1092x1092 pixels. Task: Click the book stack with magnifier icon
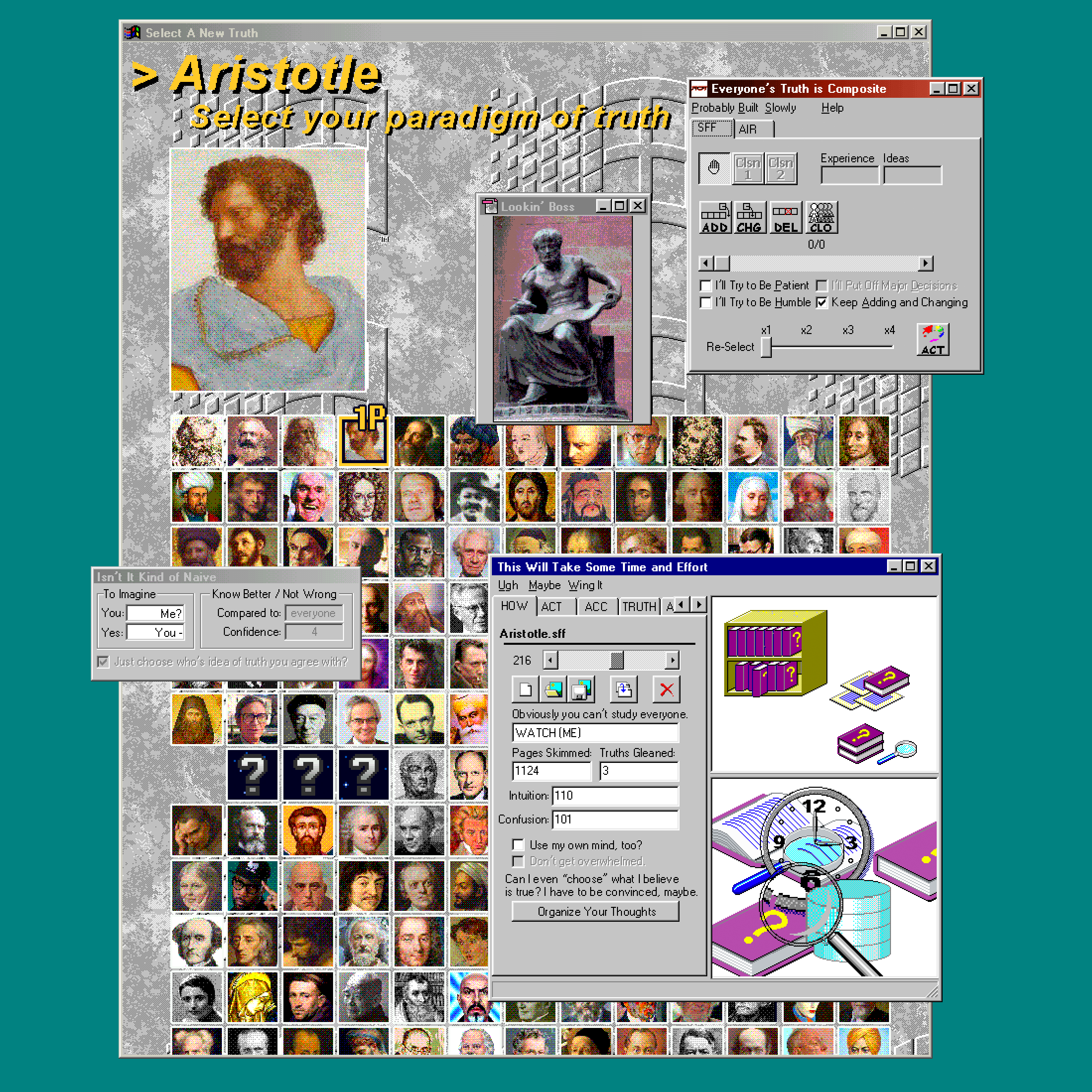[877, 743]
